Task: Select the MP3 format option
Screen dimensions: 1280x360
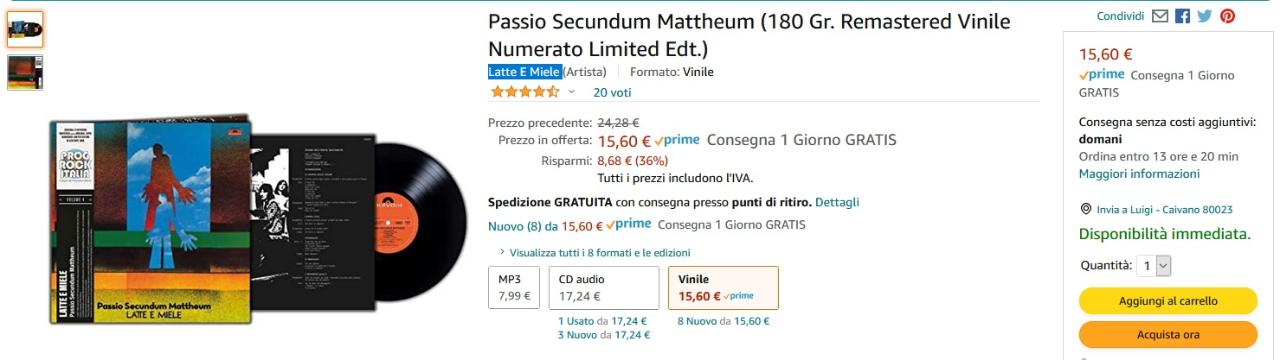Action: tap(514, 287)
